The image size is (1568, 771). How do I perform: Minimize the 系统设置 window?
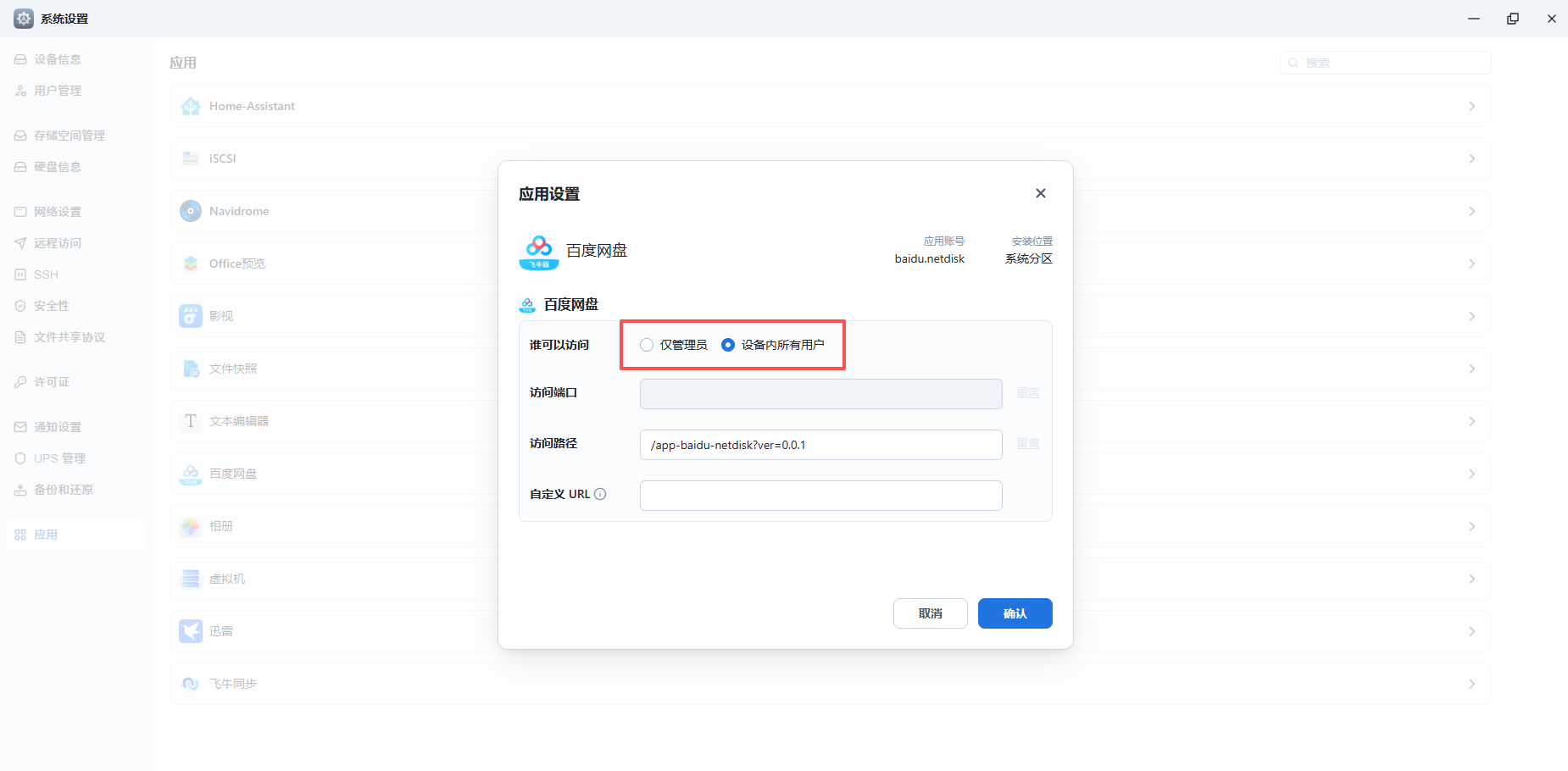click(x=1474, y=19)
